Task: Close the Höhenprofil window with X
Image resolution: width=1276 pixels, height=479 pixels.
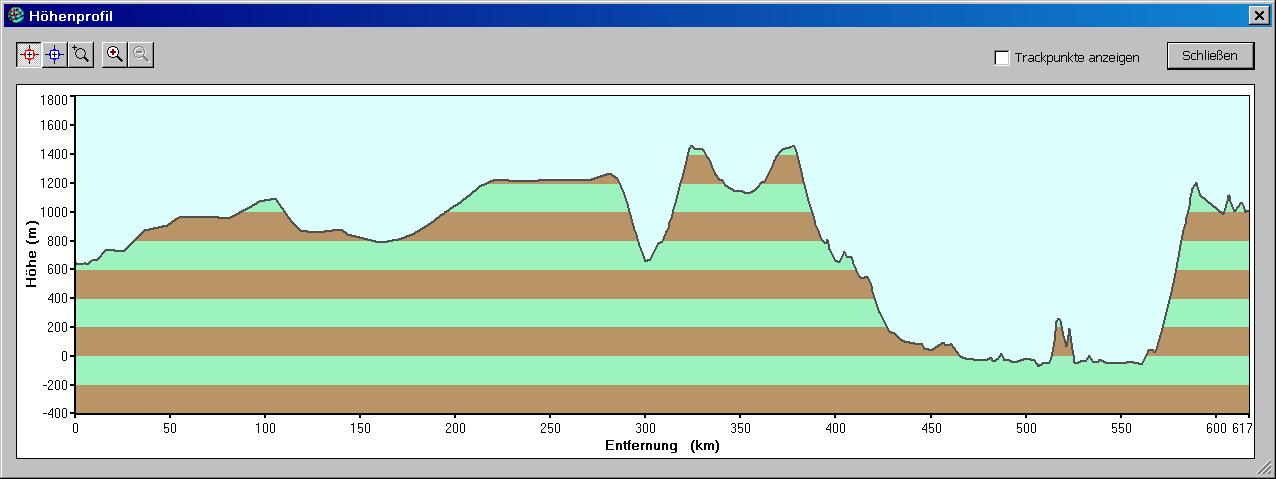Action: pos(1258,15)
